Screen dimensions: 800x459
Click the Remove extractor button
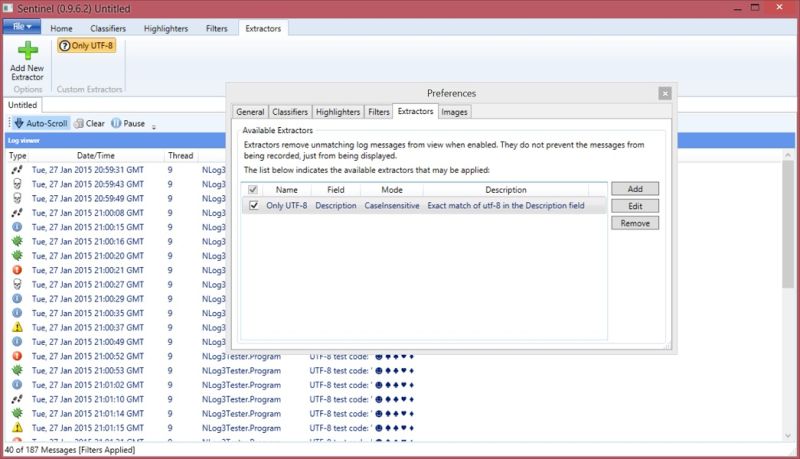[x=635, y=223]
